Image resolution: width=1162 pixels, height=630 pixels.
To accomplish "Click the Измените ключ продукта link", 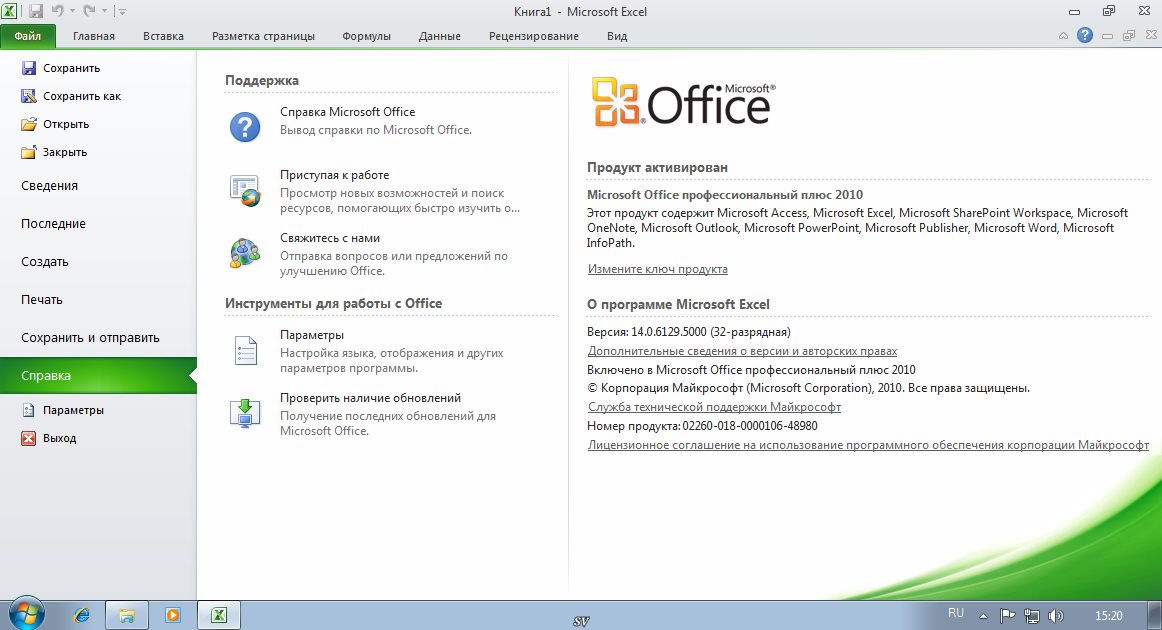I will coord(657,269).
